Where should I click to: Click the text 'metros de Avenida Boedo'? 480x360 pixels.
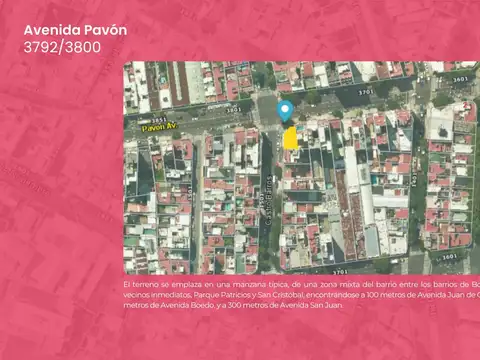point(168,305)
